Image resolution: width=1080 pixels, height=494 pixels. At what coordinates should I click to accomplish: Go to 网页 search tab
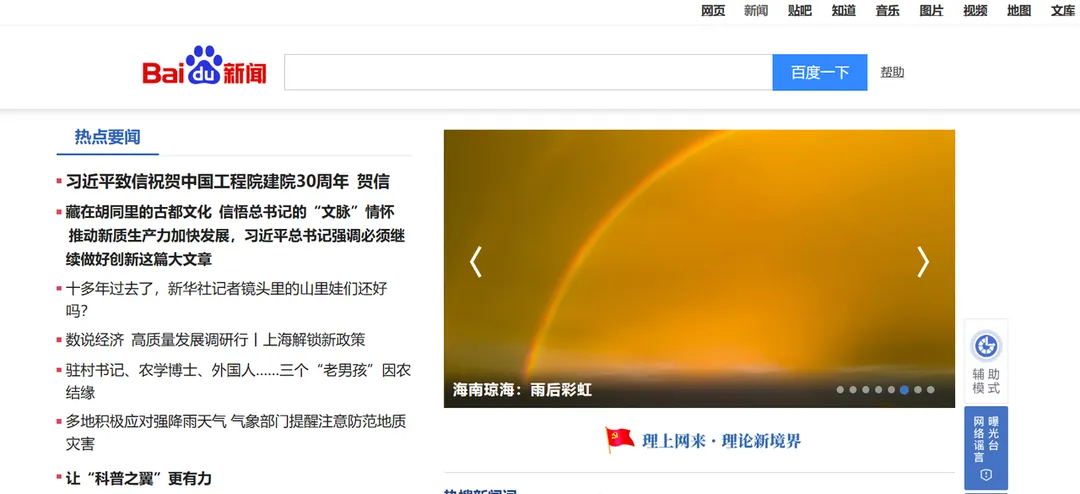[x=713, y=10]
